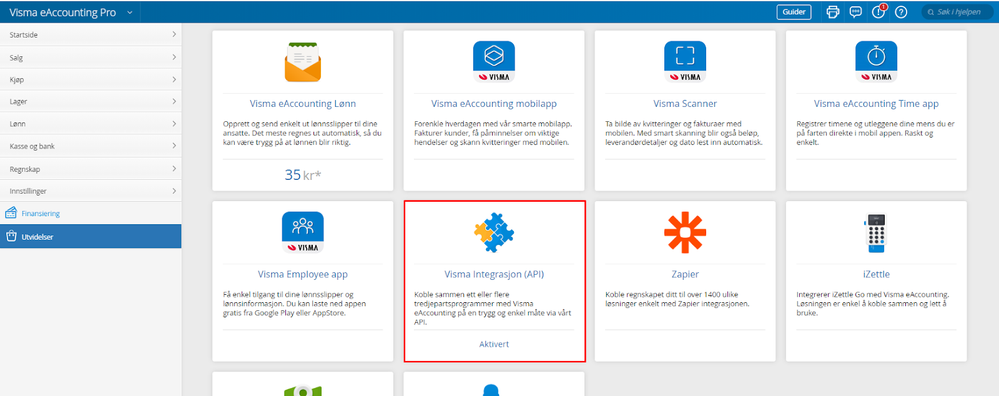Click the eAccounting Time app stopwatch icon
Screen dimensions: 999x396
pos(876,62)
